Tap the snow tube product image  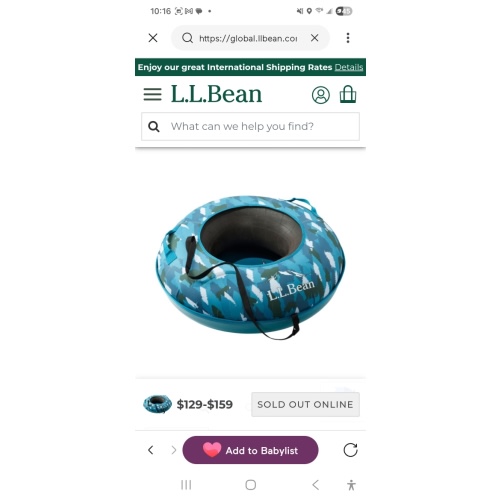coord(250,267)
